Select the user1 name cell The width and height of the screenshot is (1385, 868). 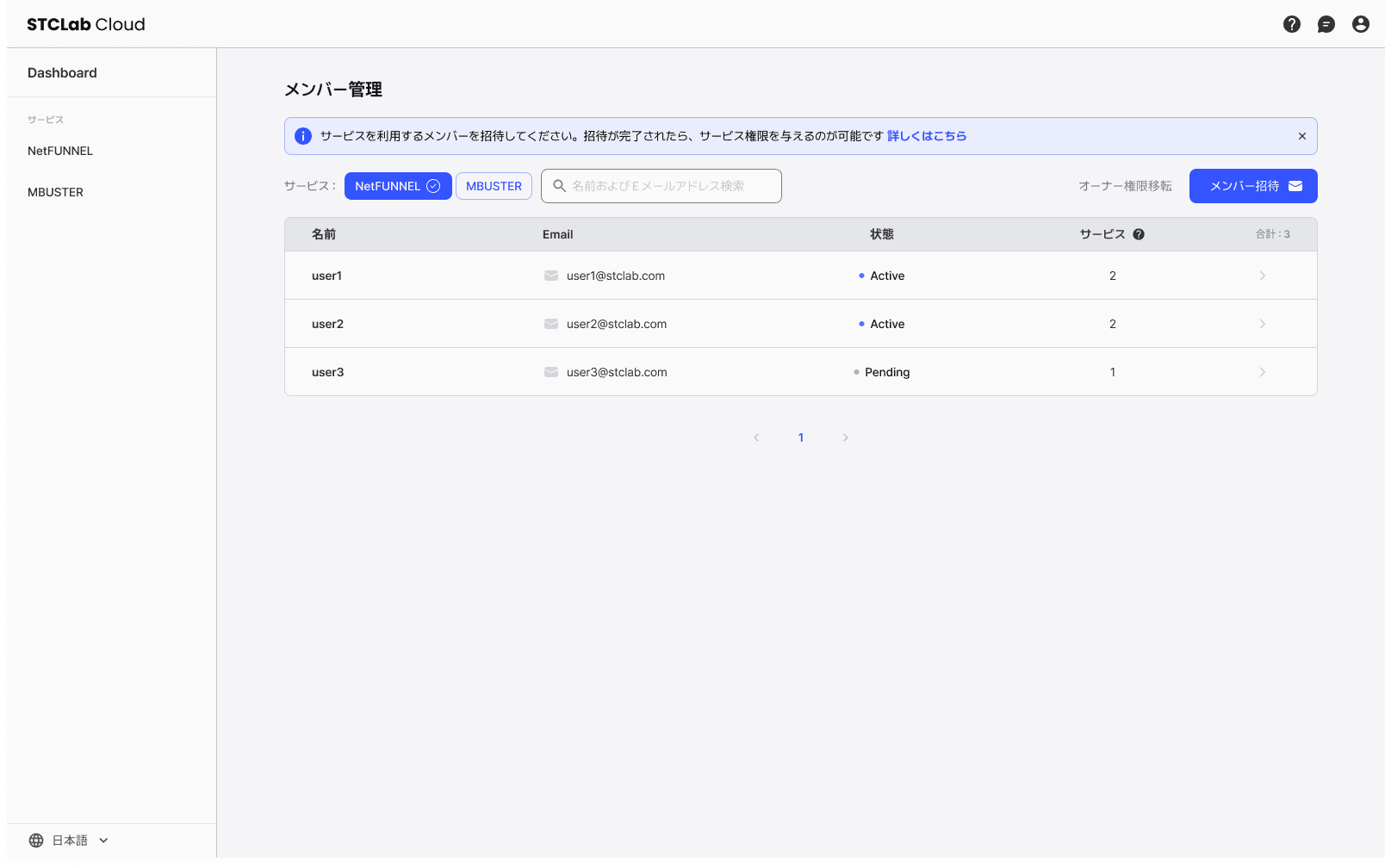pos(326,276)
